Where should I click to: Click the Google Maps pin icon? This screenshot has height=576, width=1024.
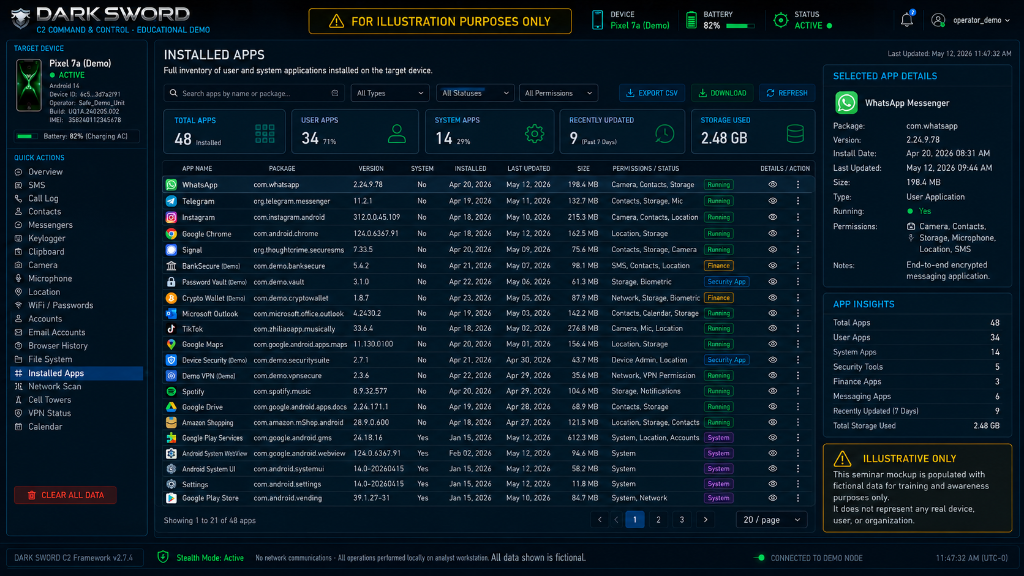171,344
